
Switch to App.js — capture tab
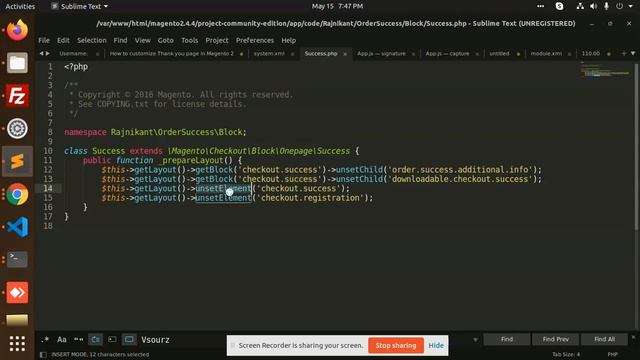point(447,53)
